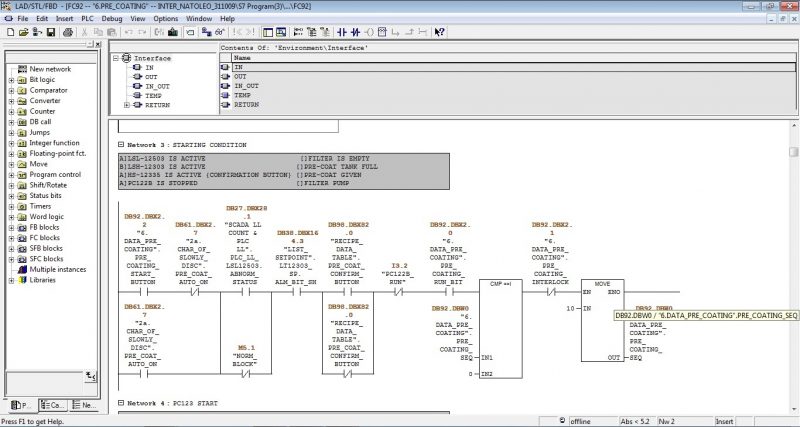Collapse the Interface tree root
The width and height of the screenshot is (800, 427).
(x=118, y=58)
